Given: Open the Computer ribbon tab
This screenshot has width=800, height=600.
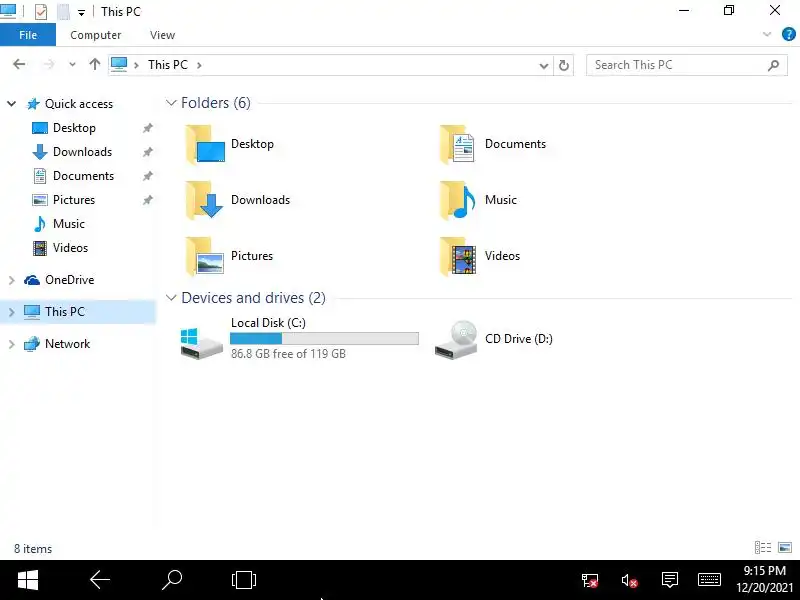Looking at the screenshot, I should 95,35.
